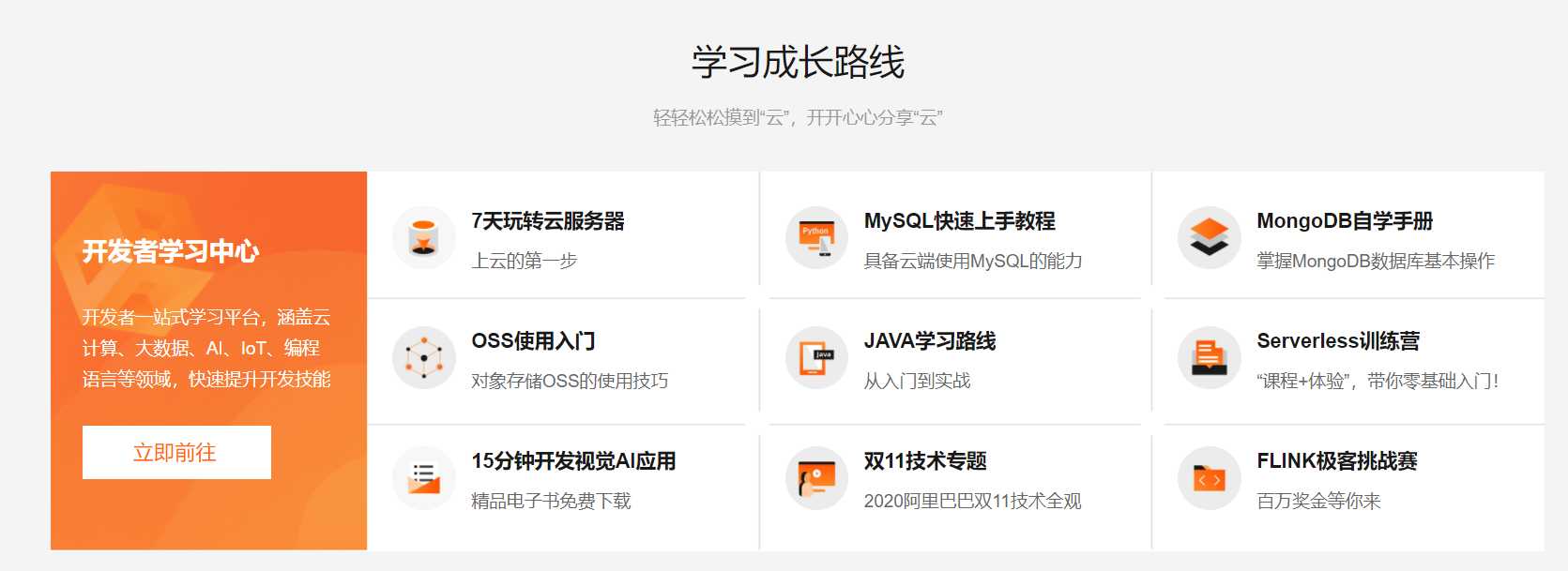The image size is (1568, 571).
Task: Click the Serverless训练营 document tray icon
Action: [x=1210, y=358]
